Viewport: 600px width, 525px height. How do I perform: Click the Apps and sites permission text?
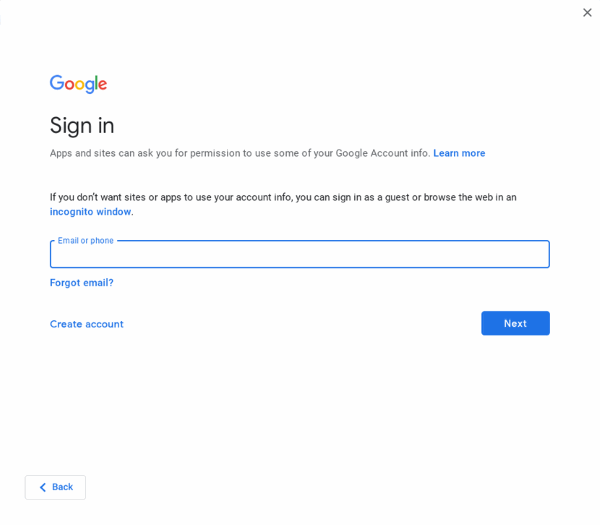[240, 153]
